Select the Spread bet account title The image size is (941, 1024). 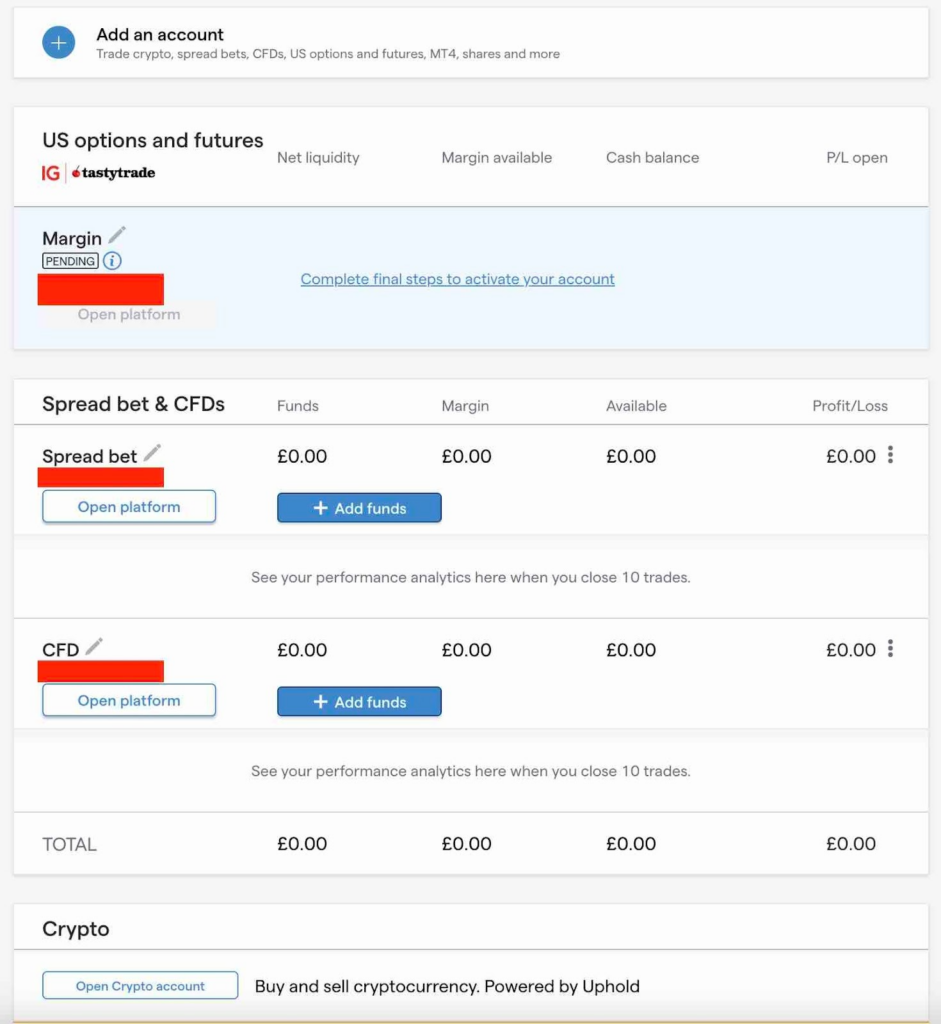coord(89,457)
